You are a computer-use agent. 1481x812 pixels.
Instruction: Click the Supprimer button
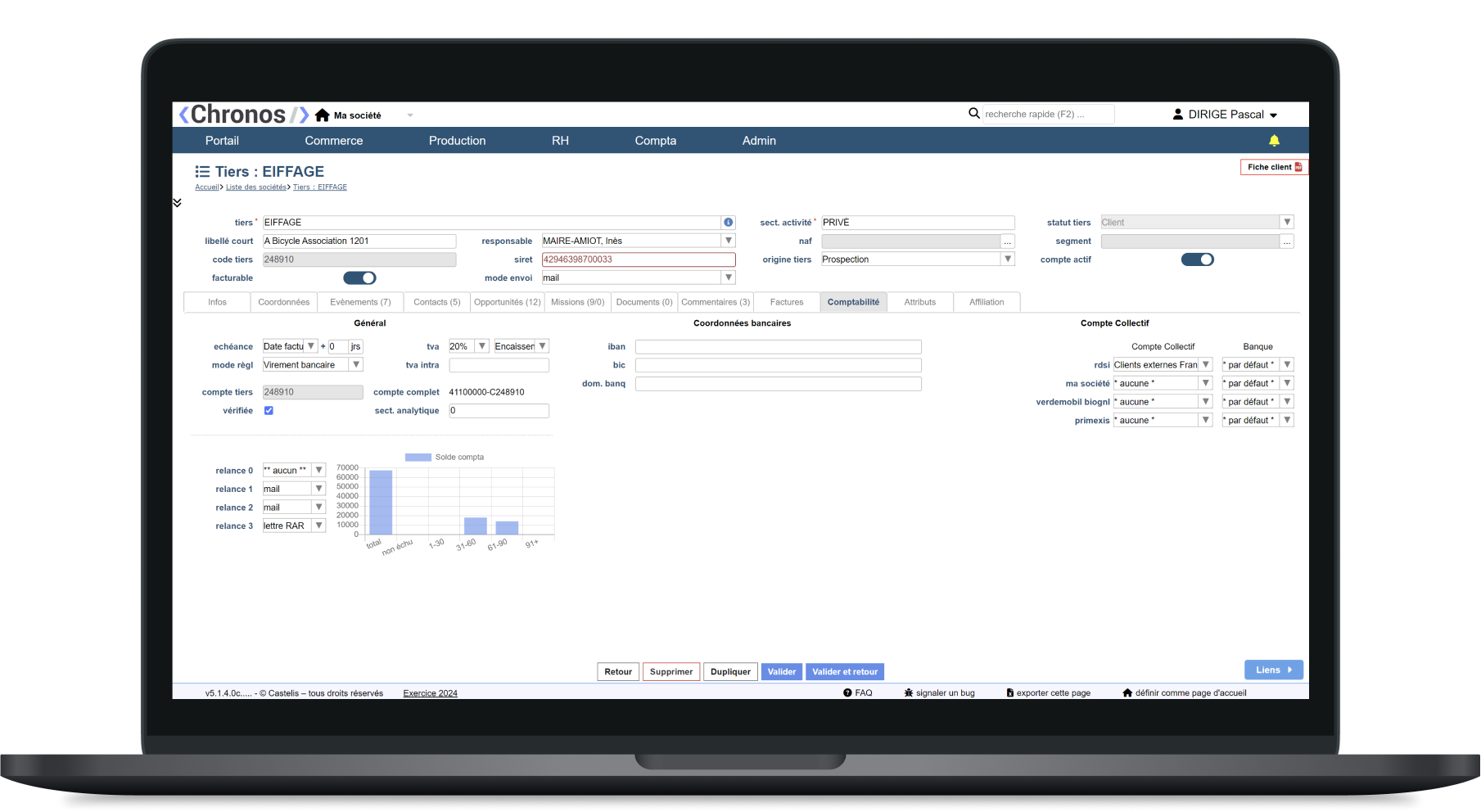(671, 672)
